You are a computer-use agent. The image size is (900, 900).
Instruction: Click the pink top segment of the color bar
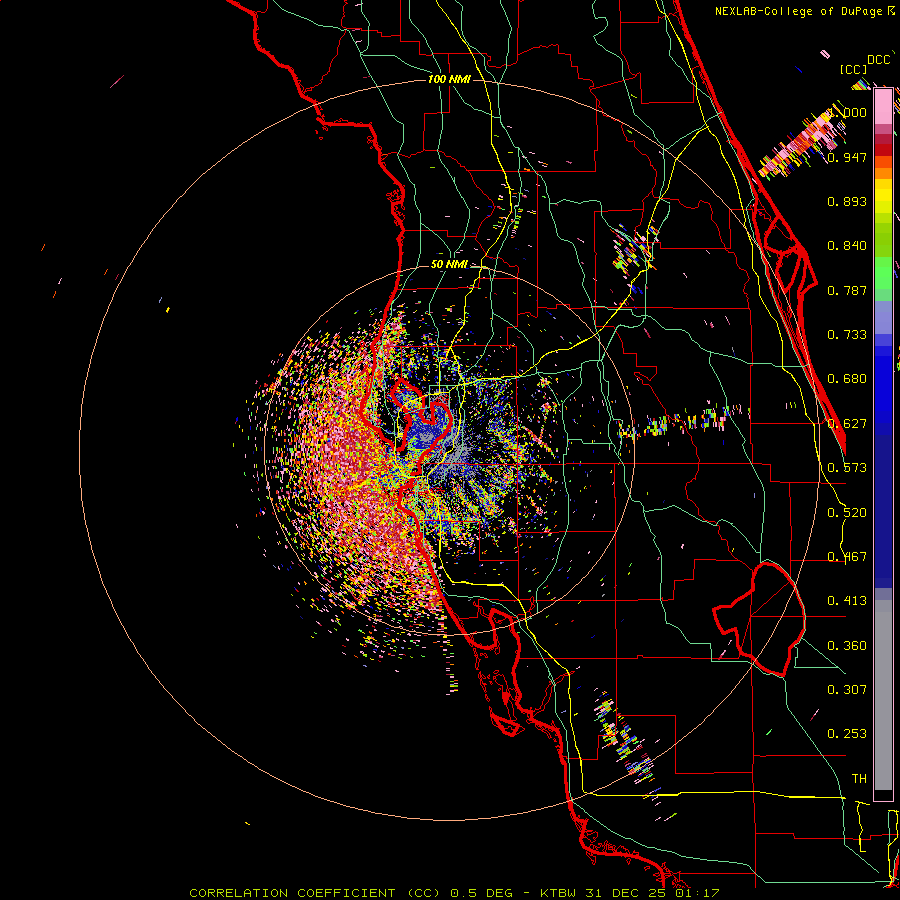(x=883, y=107)
